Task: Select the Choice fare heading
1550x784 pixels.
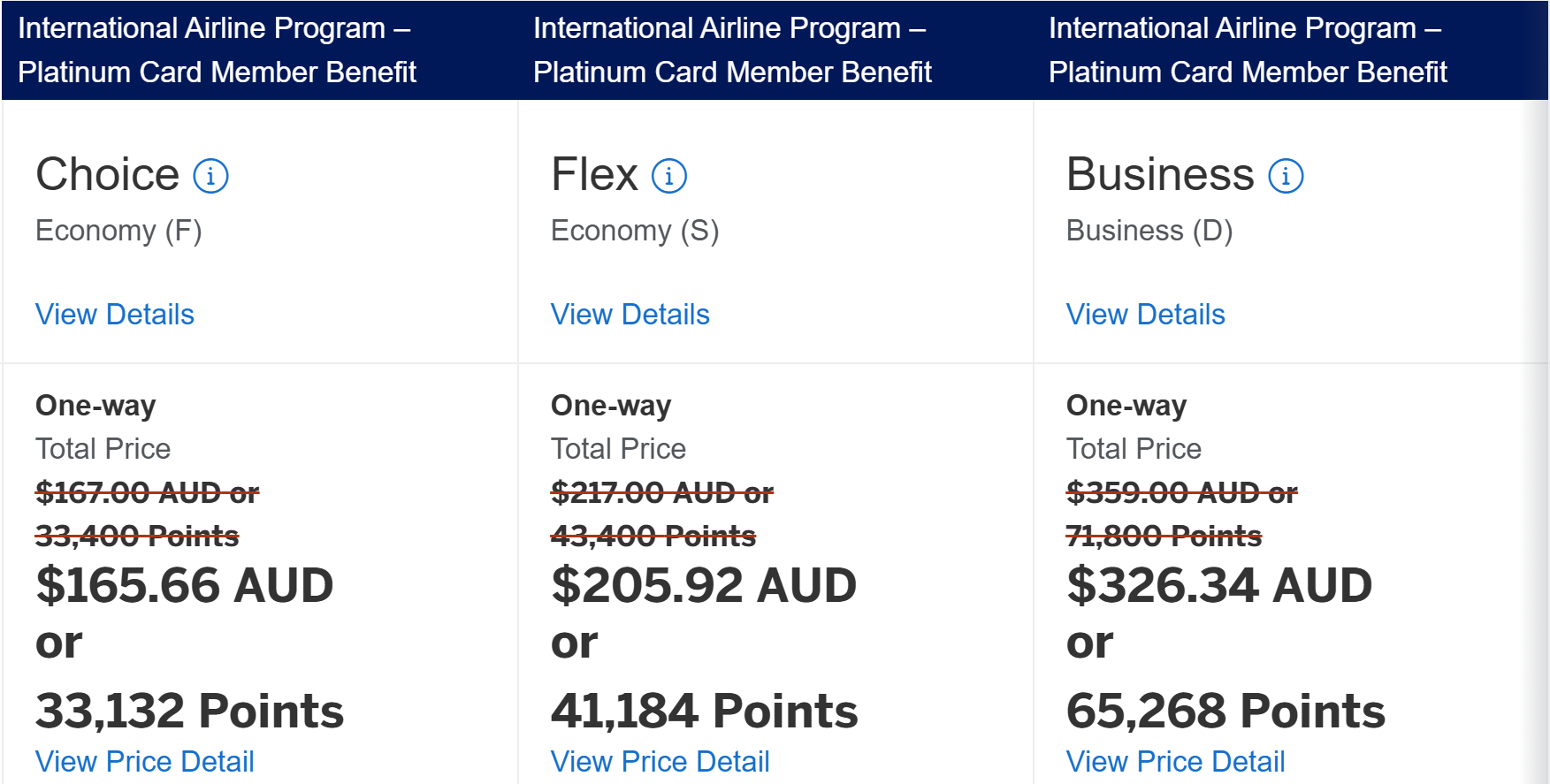Action: [108, 174]
